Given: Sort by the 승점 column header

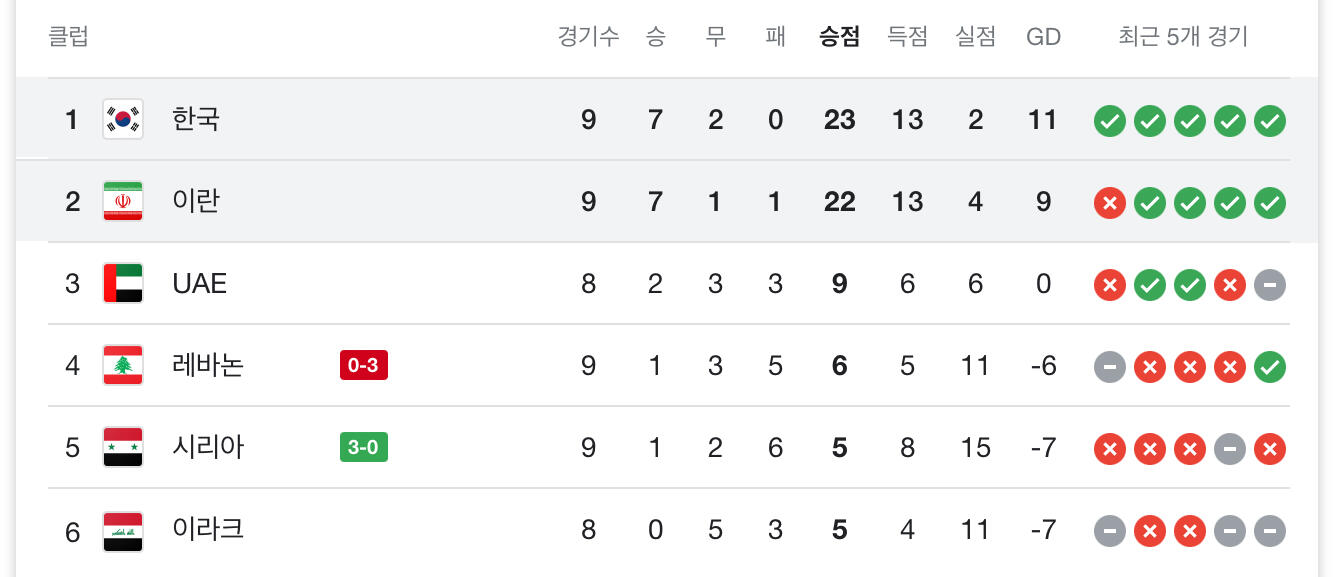Looking at the screenshot, I should [x=839, y=37].
